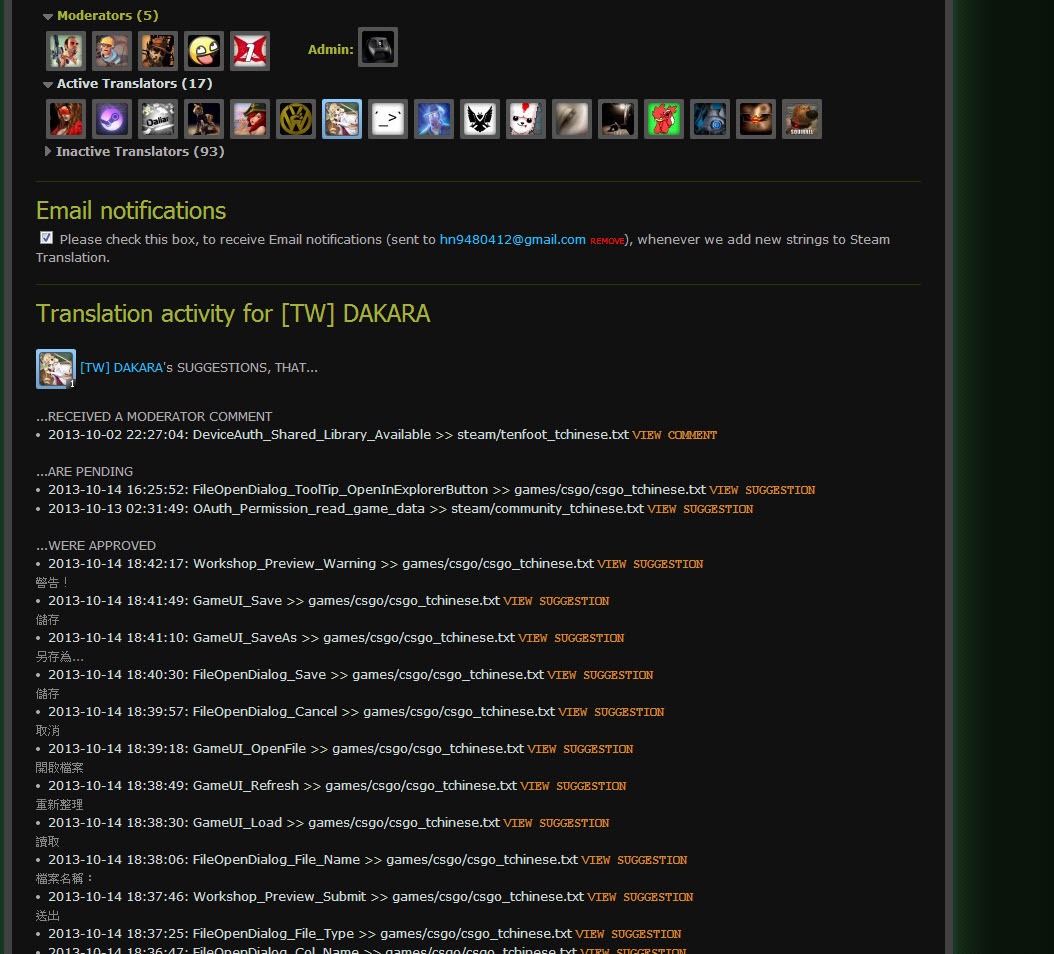Open the Superman logo translator avatar
Screen dimensions: 1054x954
coord(756,119)
